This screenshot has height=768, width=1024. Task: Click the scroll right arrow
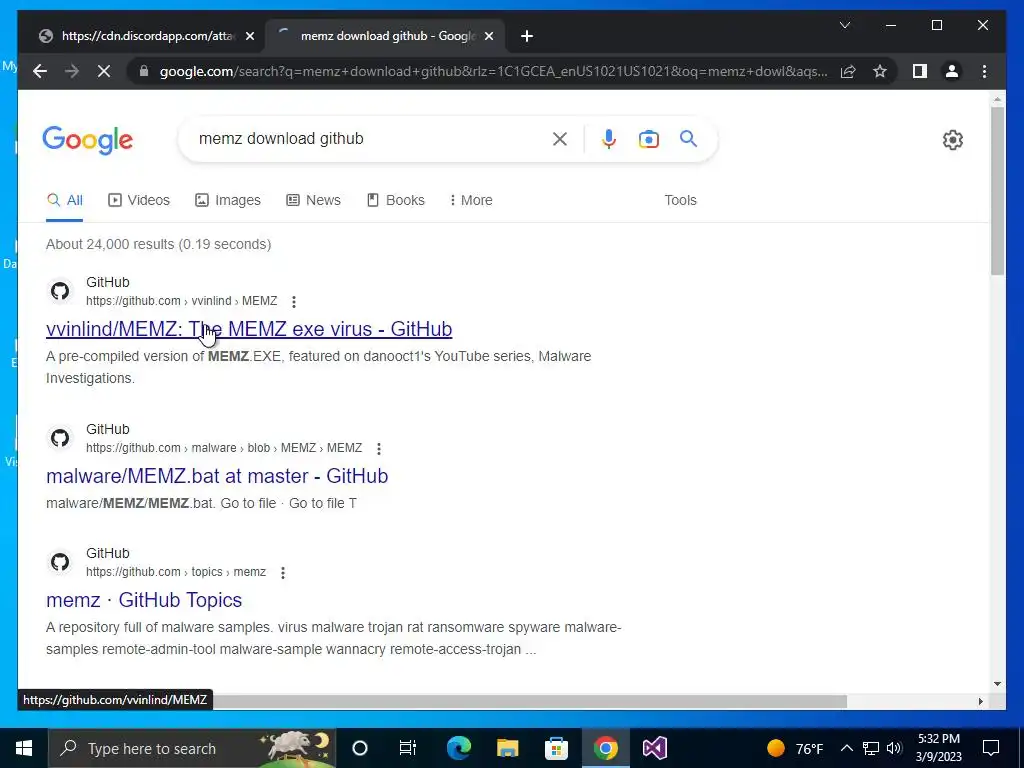pyautogui.click(x=980, y=701)
